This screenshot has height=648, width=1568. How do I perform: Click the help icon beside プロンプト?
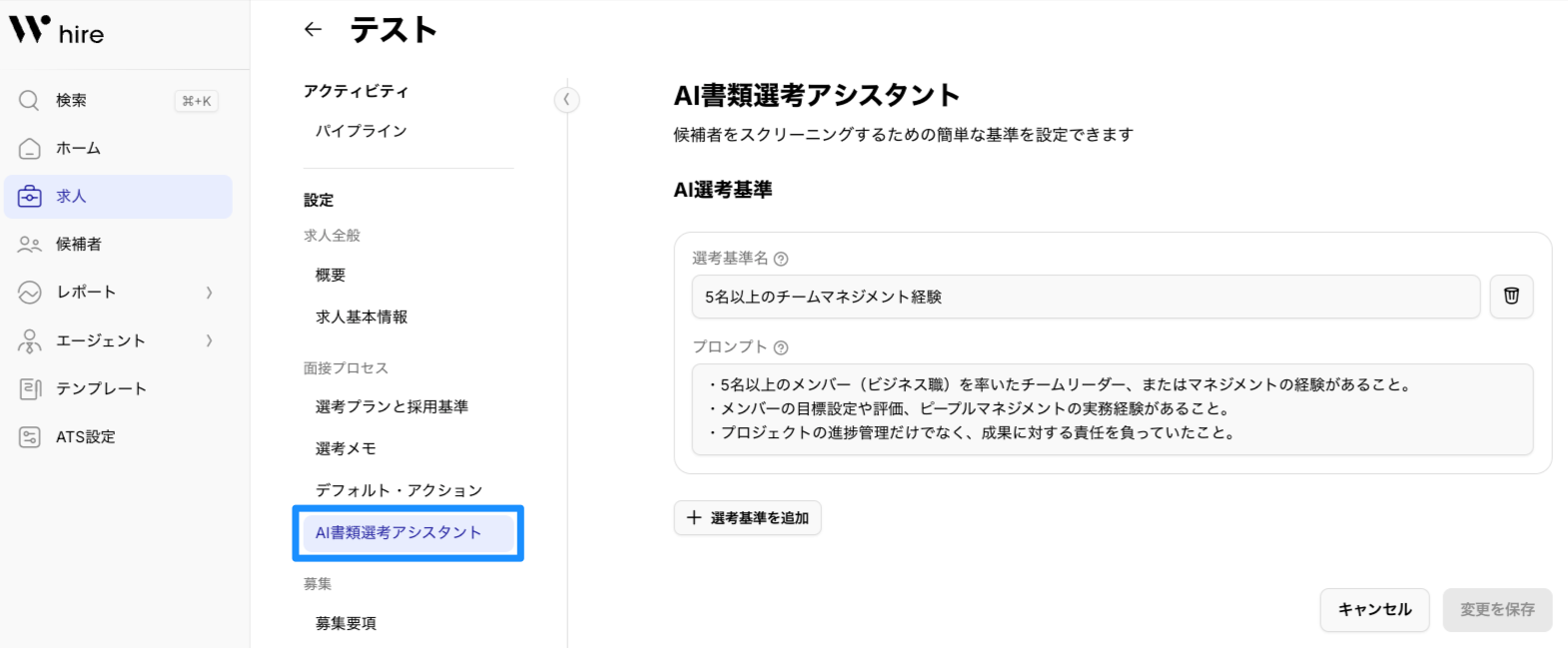(x=781, y=347)
